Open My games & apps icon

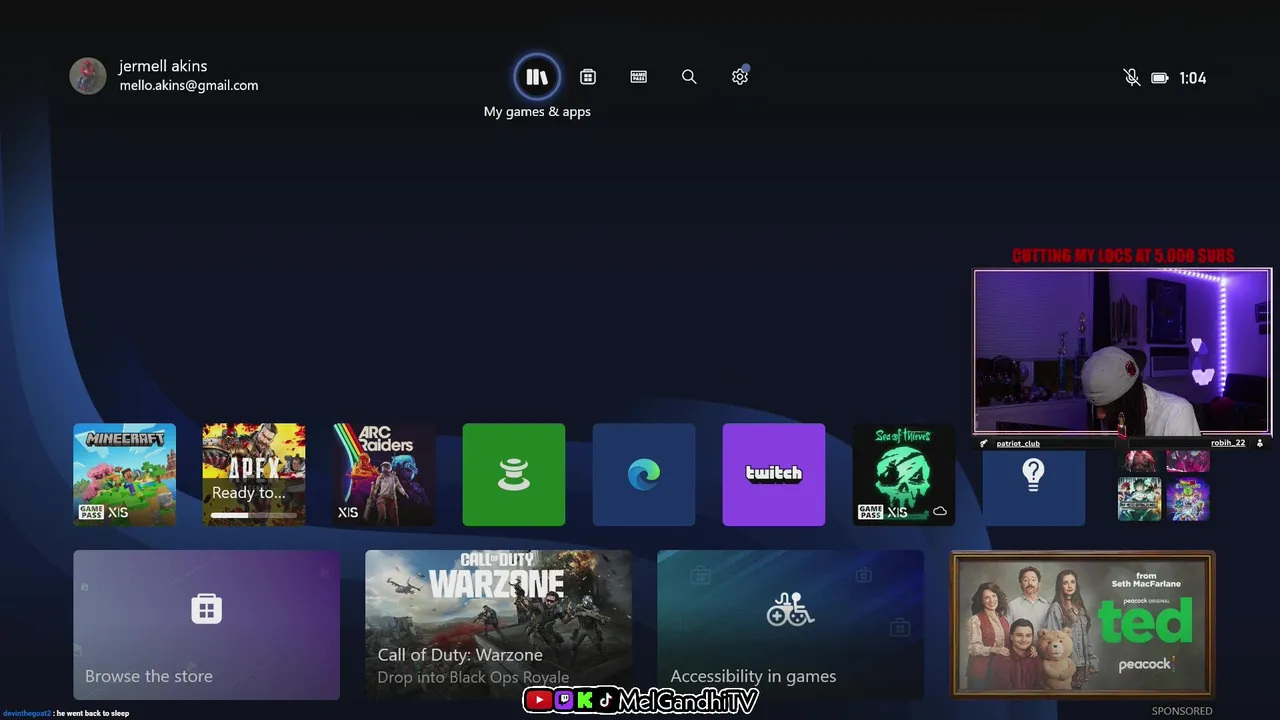(537, 77)
